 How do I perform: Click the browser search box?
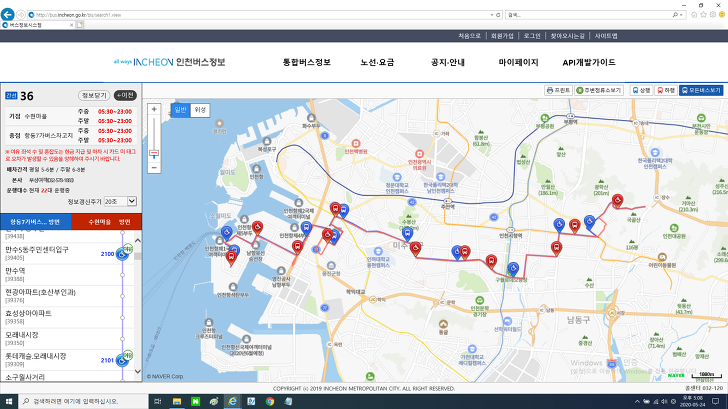pyautogui.click(x=590, y=15)
